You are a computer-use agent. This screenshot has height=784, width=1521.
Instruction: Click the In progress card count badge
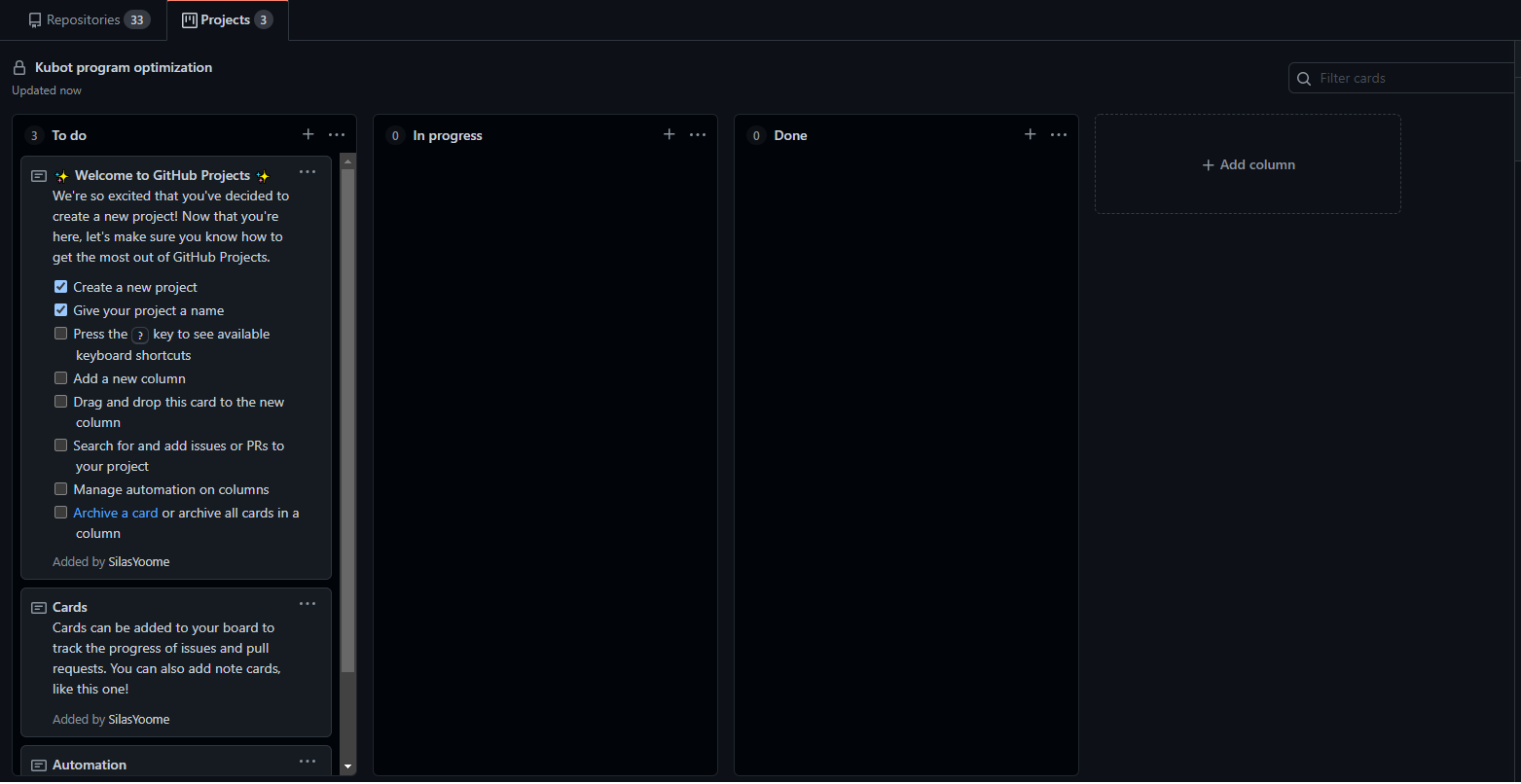395,135
